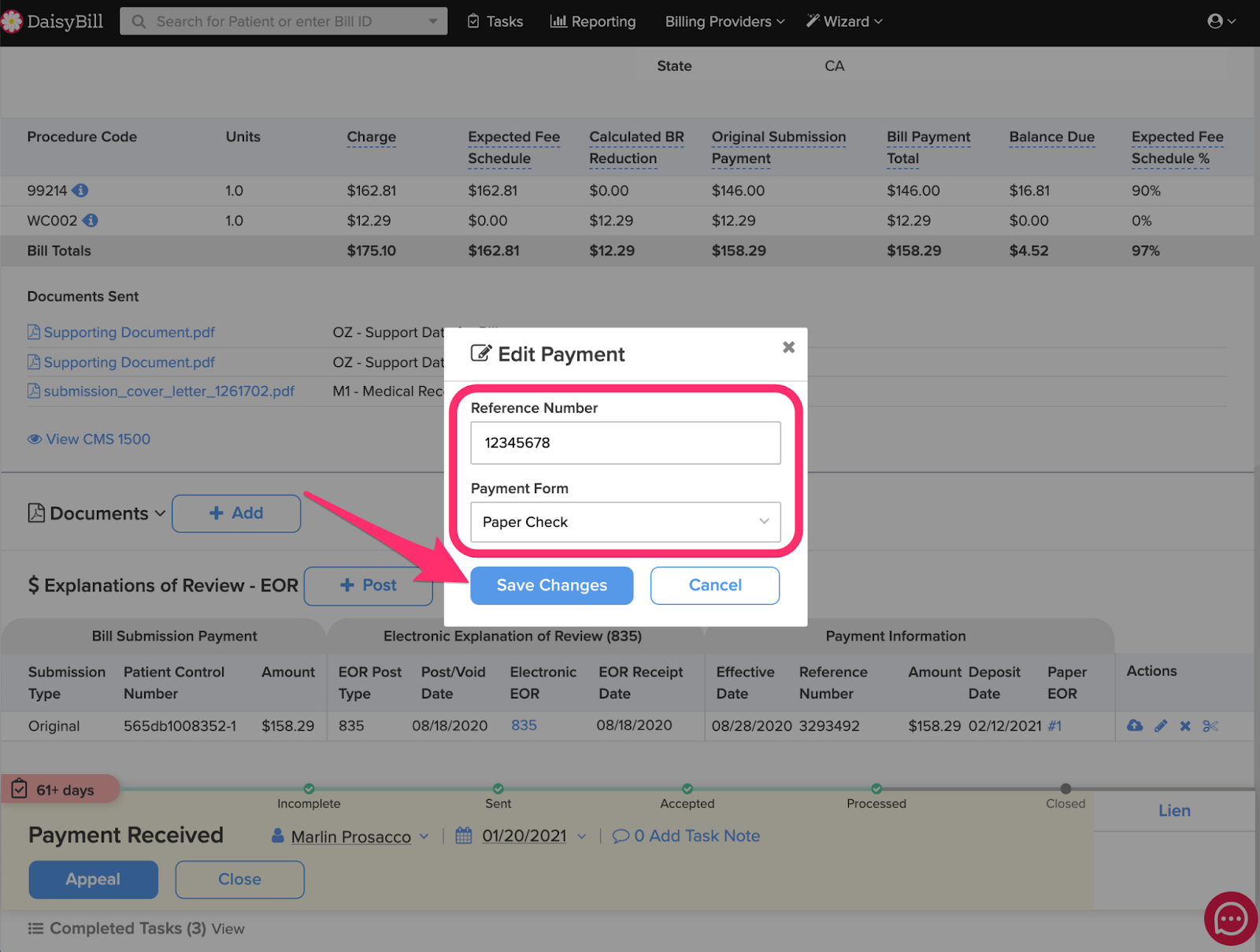The height and width of the screenshot is (952, 1260).
Task: Click the download cloud icon in Actions
Action: pyautogui.click(x=1135, y=725)
